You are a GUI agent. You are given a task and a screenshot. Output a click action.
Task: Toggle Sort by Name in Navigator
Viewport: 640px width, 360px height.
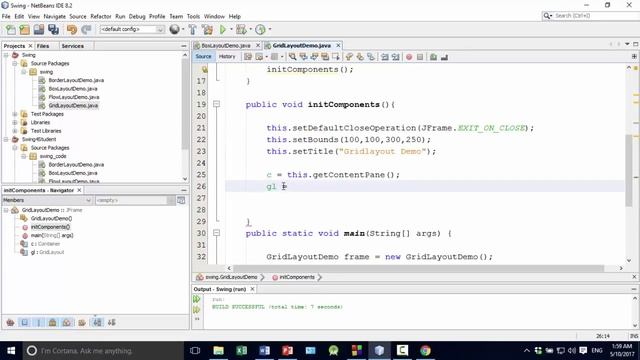point(97,322)
